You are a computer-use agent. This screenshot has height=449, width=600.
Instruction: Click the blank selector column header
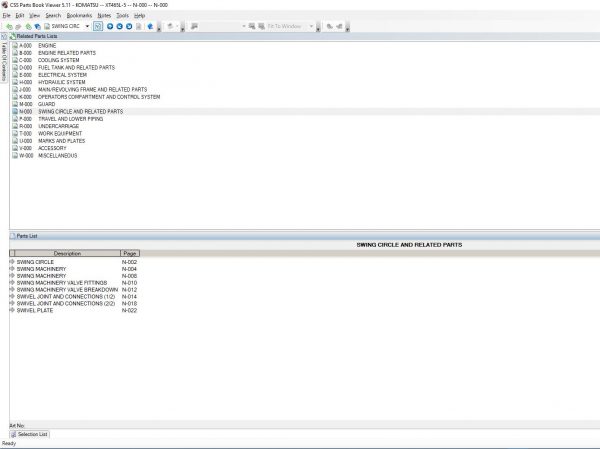click(12, 253)
